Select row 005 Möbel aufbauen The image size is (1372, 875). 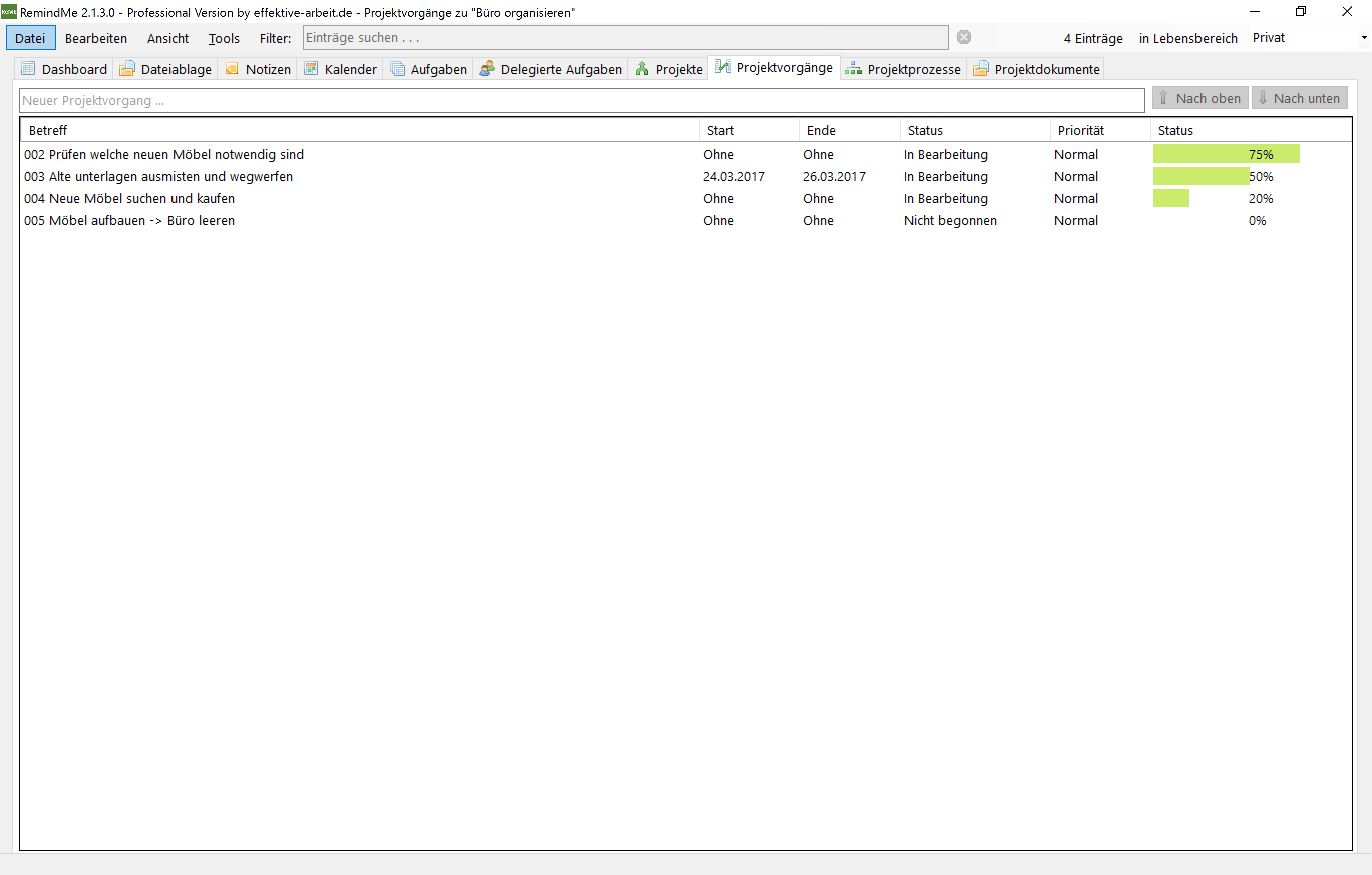[x=686, y=220]
